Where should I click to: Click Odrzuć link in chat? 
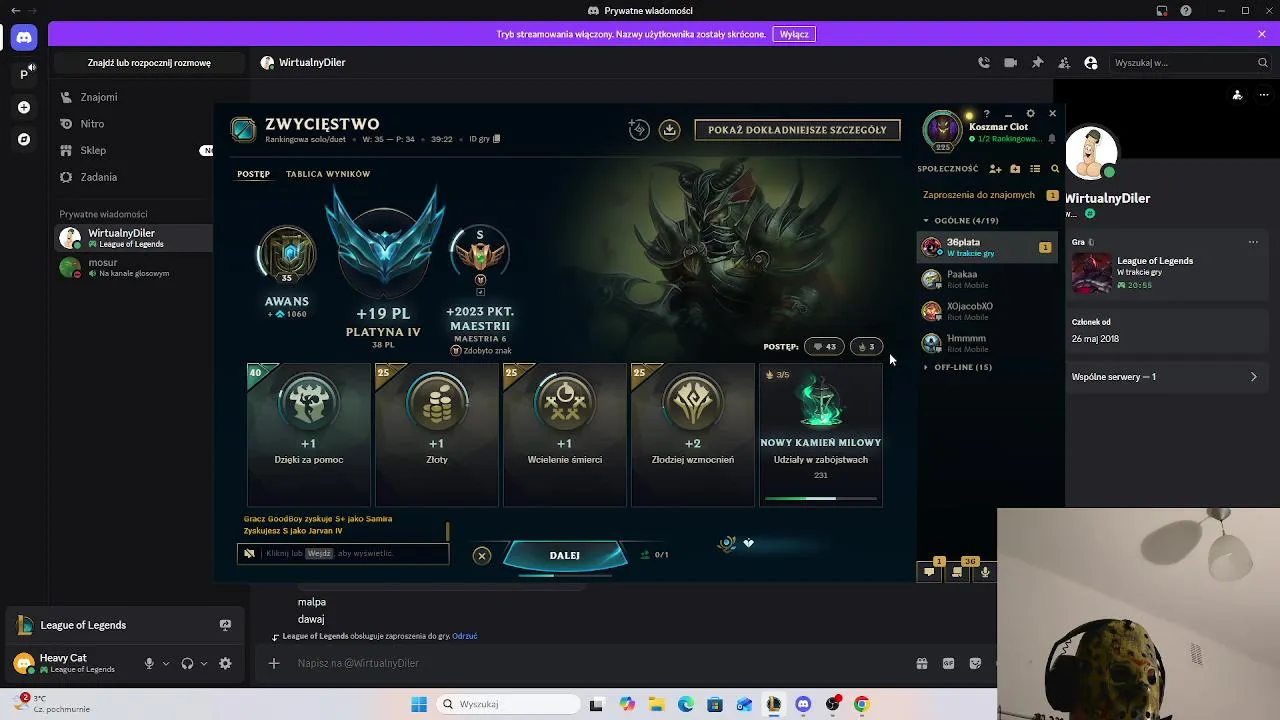[x=465, y=636]
